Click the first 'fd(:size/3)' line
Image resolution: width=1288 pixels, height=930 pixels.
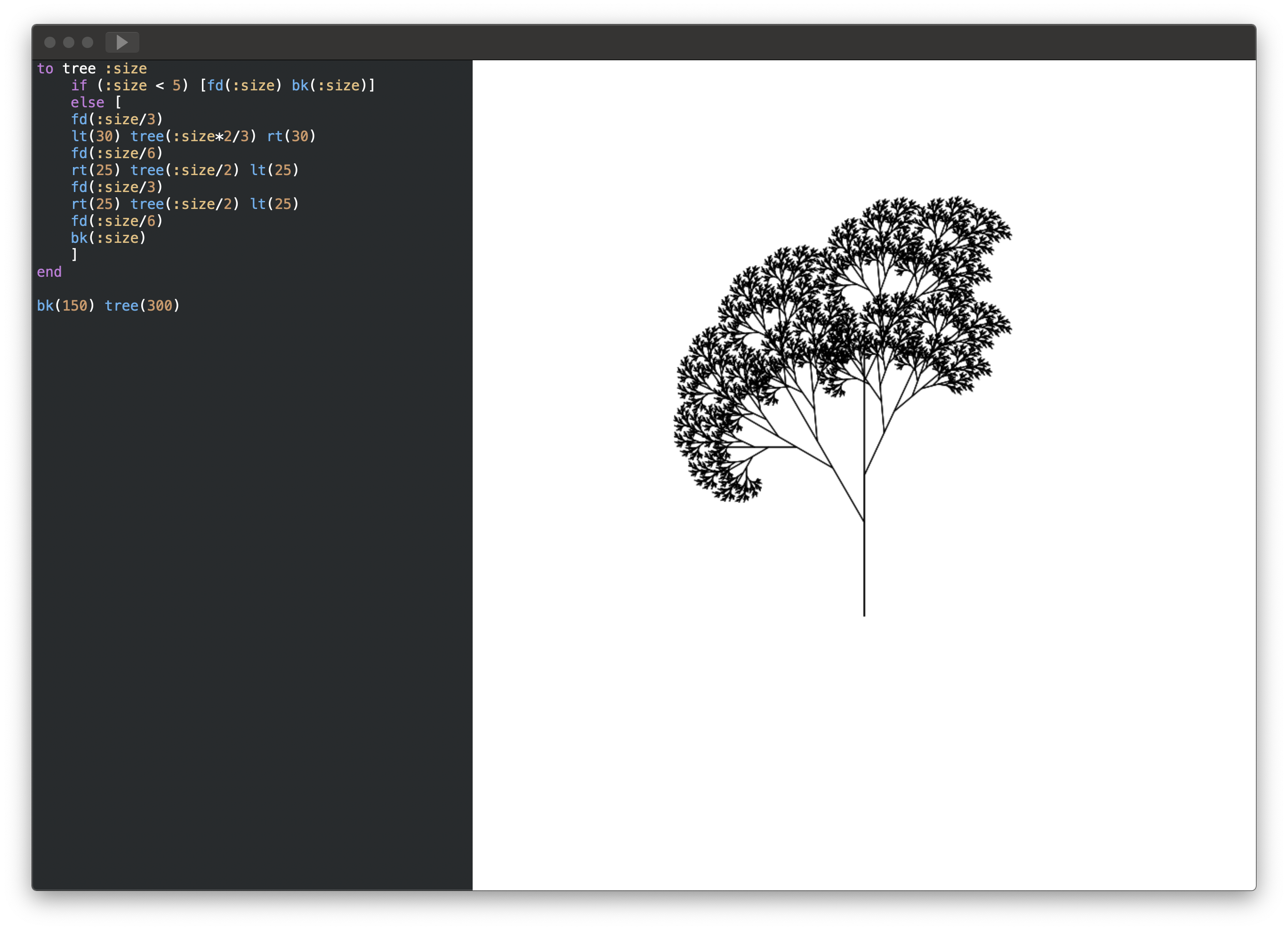point(116,119)
